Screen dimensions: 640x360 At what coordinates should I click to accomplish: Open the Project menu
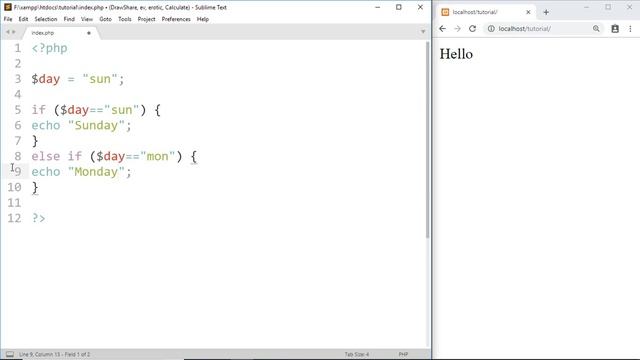click(146, 19)
